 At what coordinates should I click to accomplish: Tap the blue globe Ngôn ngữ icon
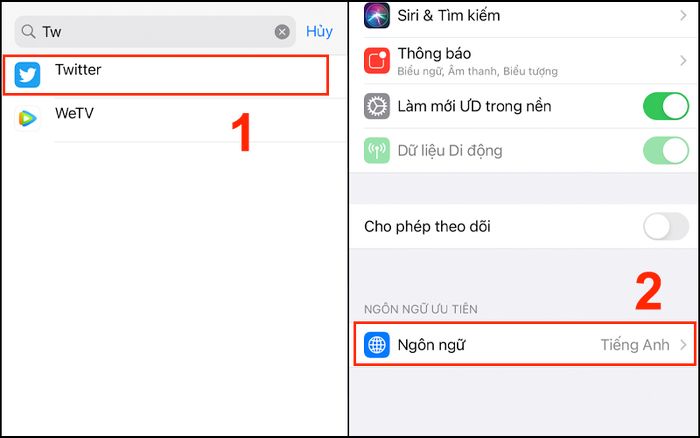coord(377,345)
